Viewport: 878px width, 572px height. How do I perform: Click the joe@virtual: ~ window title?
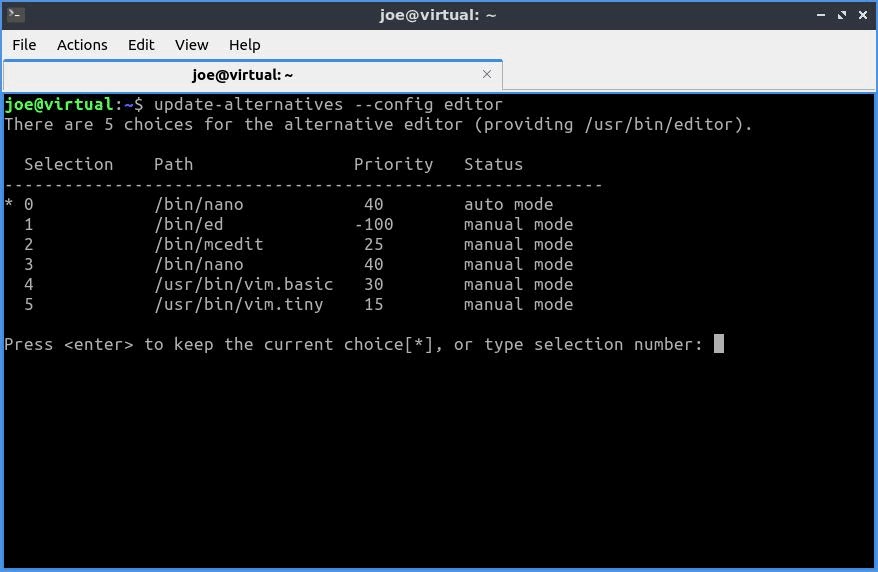coord(438,15)
